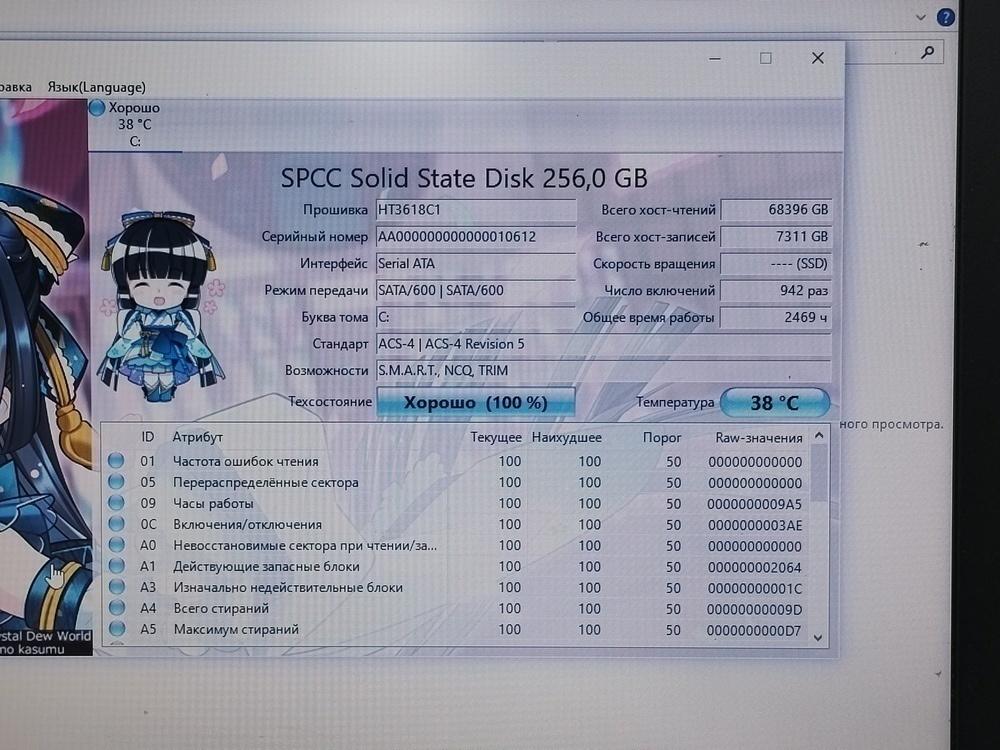
Task: Click the total host reads value 68396 GB
Action: click(776, 210)
